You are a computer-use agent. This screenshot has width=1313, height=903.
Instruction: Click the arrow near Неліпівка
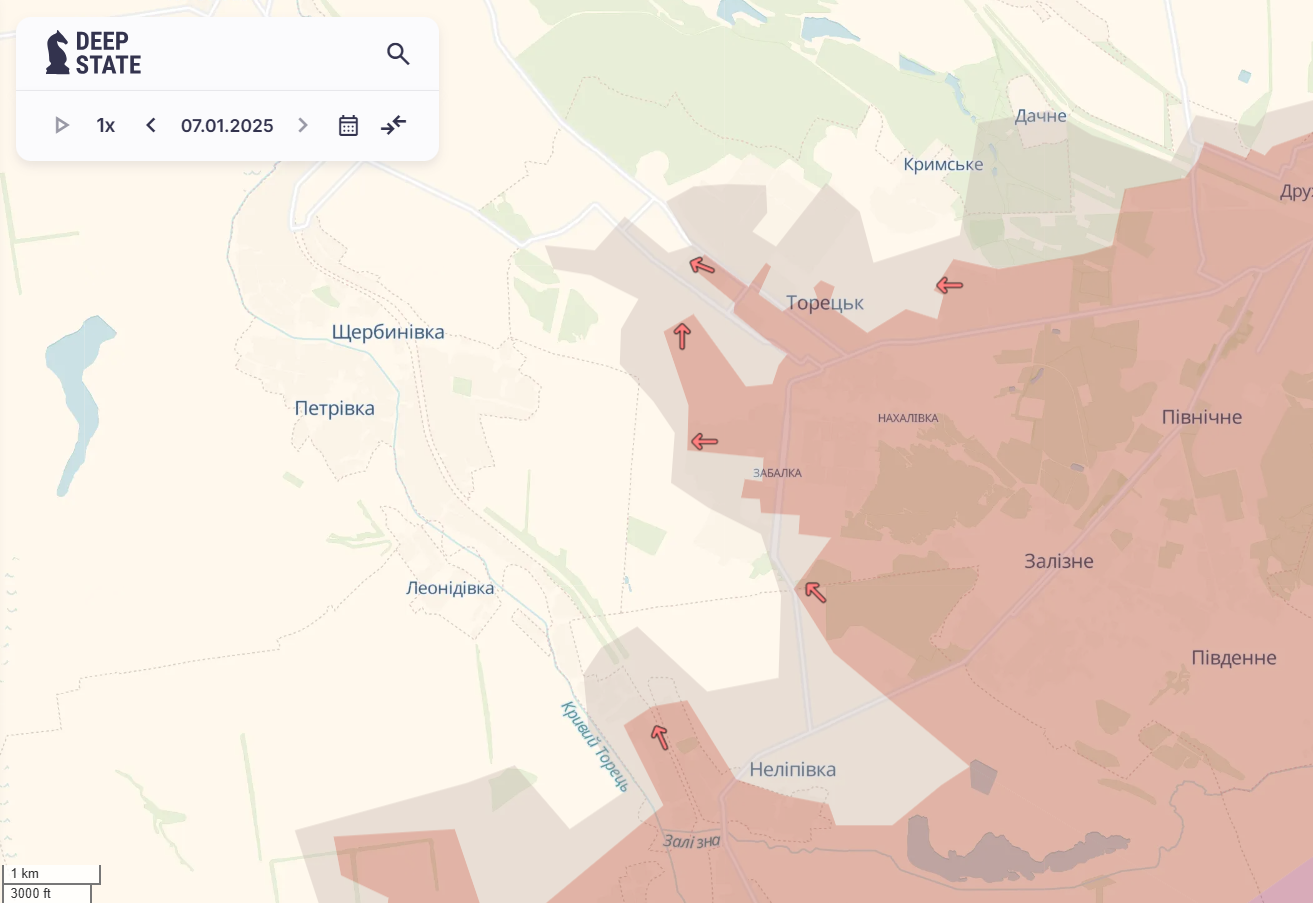[x=659, y=737]
